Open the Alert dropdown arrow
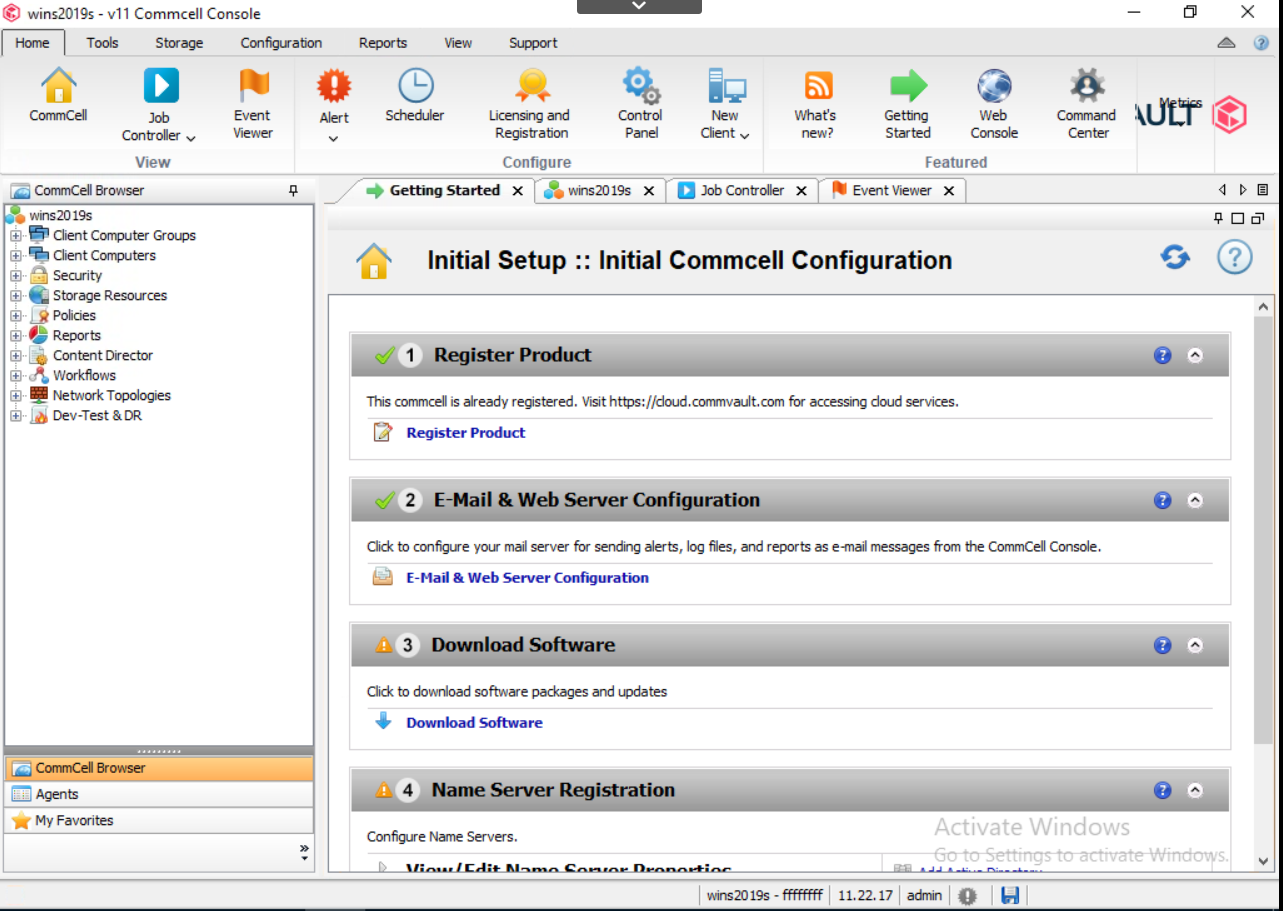 pos(334,138)
